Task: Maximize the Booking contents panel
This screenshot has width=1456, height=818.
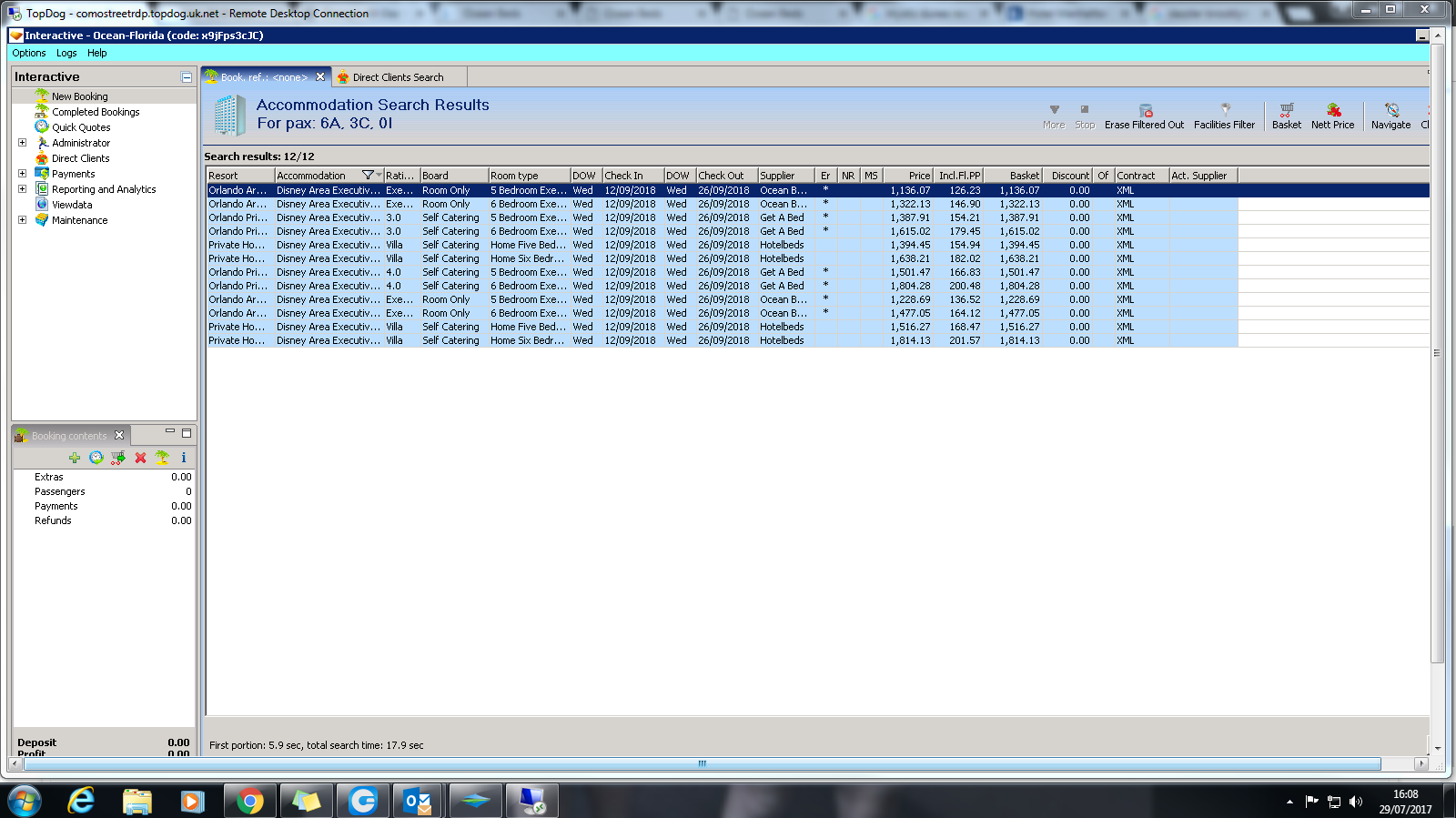Action: click(187, 433)
